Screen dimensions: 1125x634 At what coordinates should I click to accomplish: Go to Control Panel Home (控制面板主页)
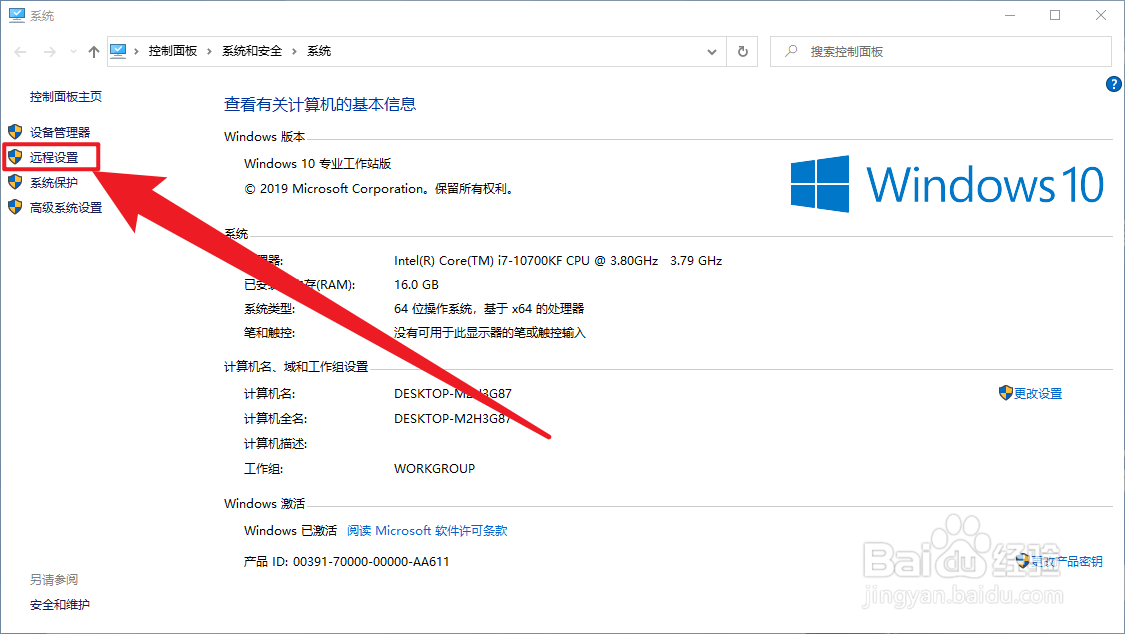pyautogui.click(x=65, y=96)
